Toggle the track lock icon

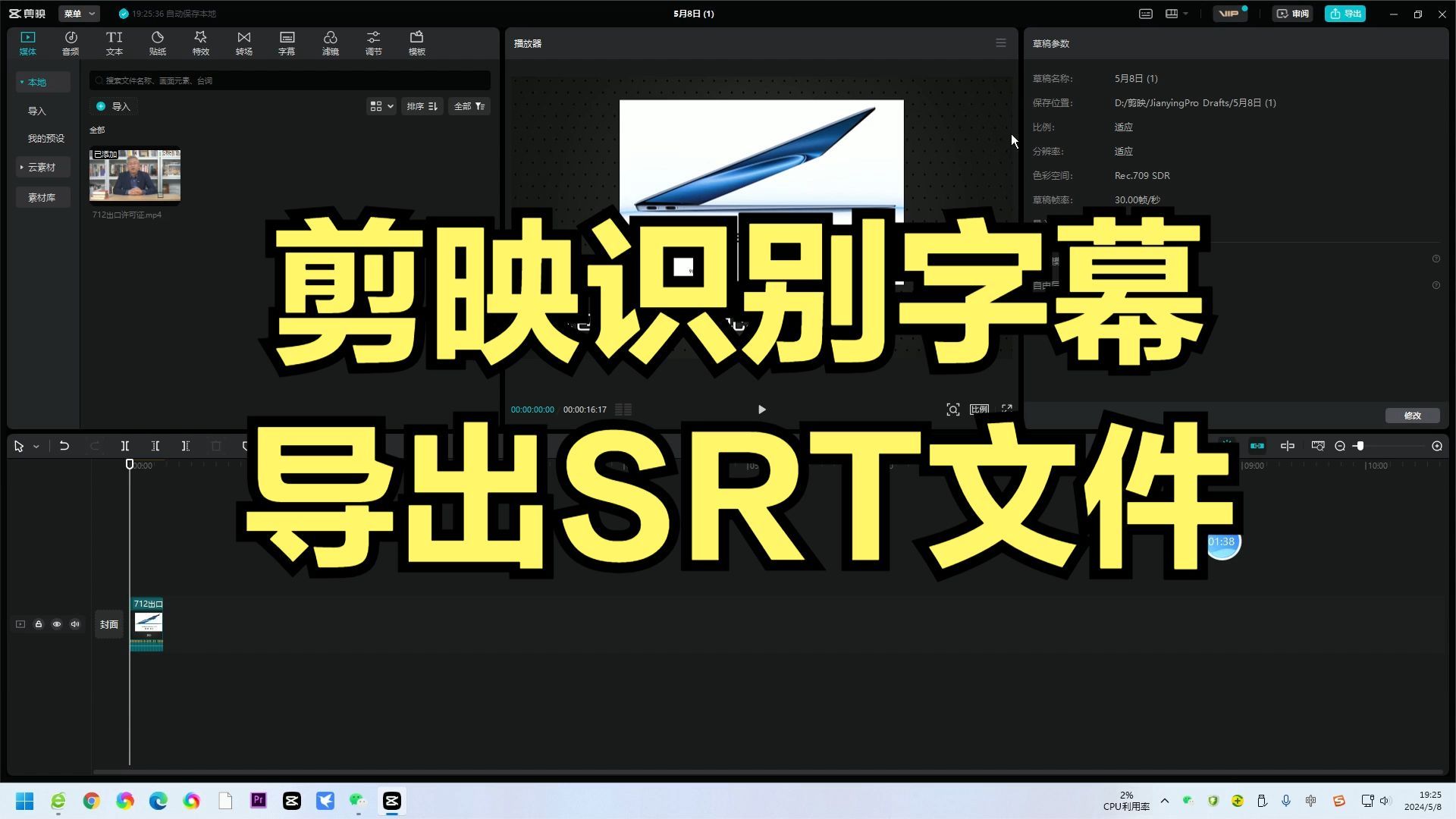coord(39,624)
